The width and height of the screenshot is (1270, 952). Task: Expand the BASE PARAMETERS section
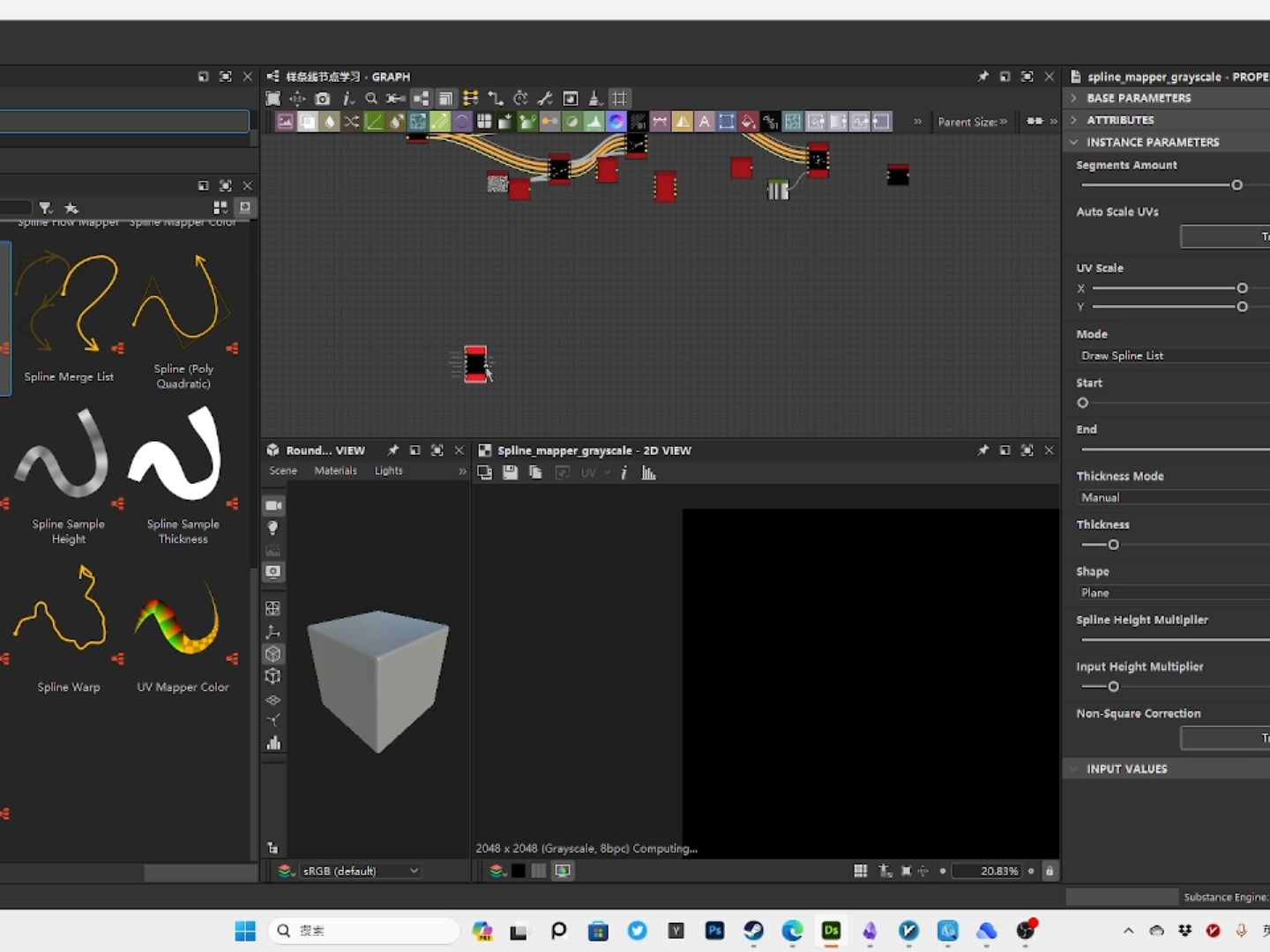click(x=1073, y=98)
